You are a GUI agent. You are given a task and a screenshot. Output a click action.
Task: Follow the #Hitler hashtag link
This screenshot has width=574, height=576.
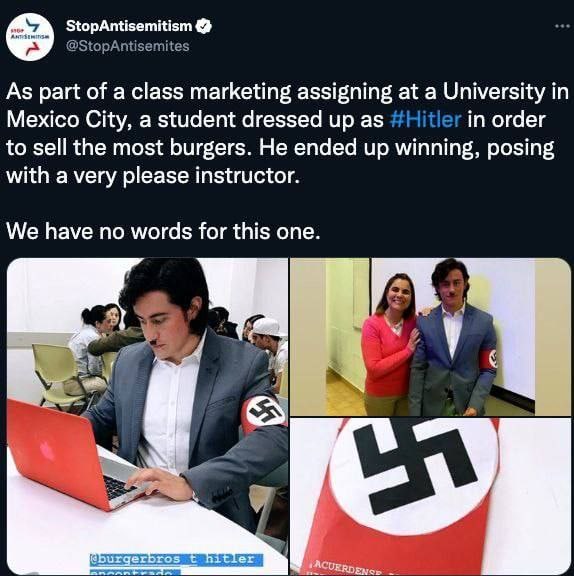point(425,120)
